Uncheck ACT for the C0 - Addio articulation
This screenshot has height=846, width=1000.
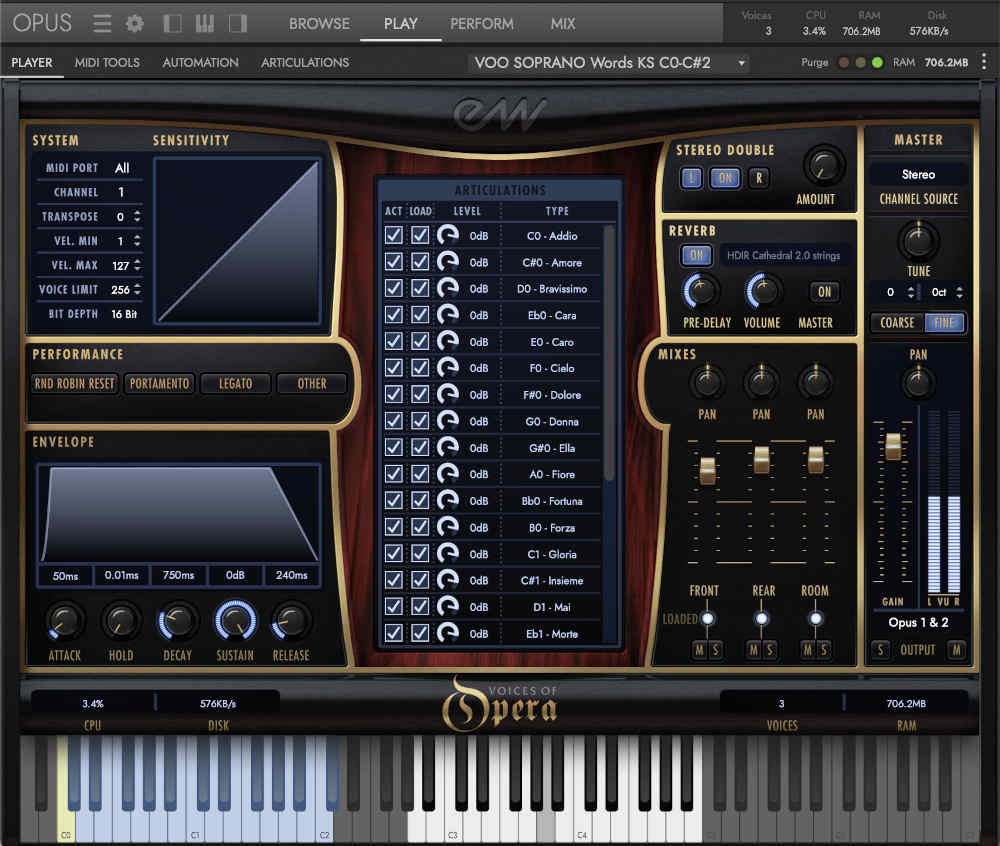coord(393,236)
